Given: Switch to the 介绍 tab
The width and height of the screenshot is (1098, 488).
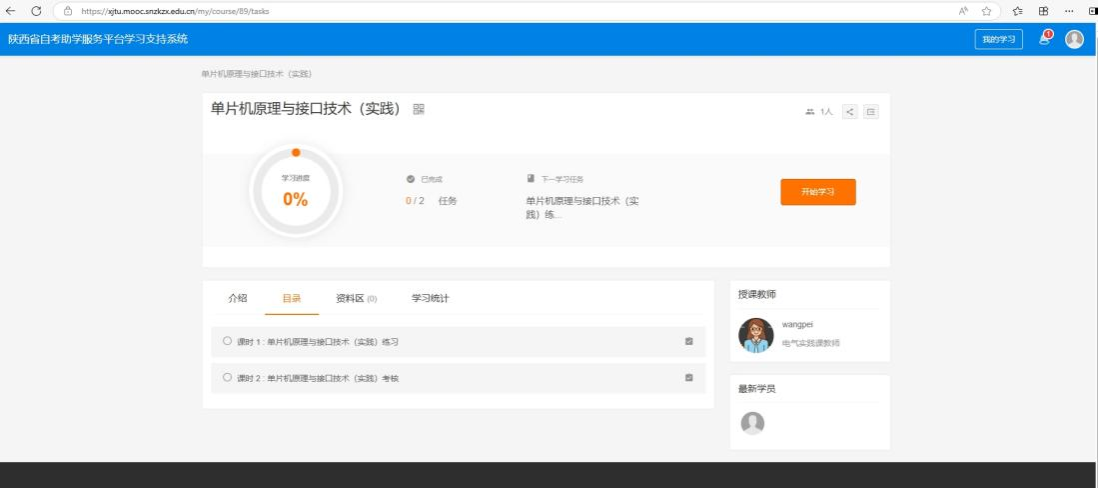Looking at the screenshot, I should coord(237,298).
